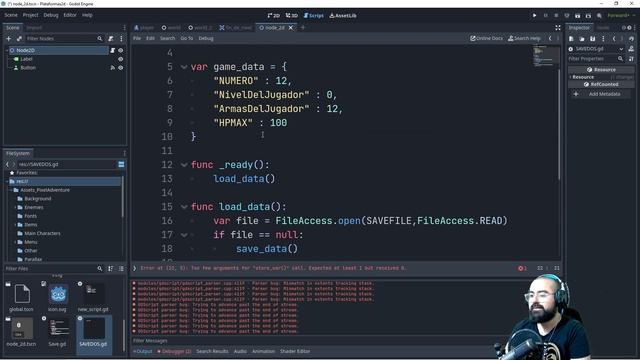The height and width of the screenshot is (360, 640).
Task: Focus the Filter Files search field
Action: (x=53, y=269)
